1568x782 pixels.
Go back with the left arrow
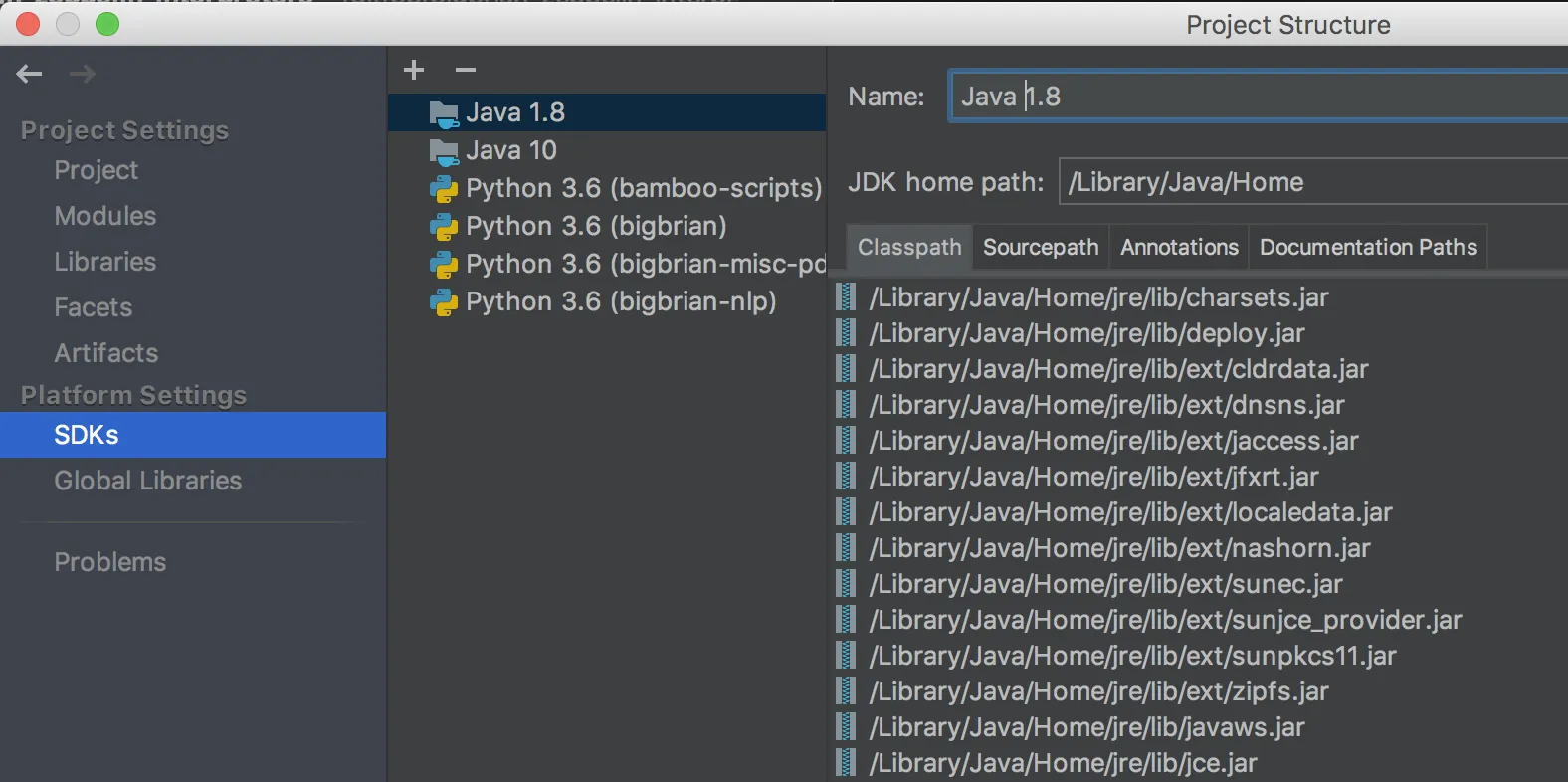[x=29, y=74]
